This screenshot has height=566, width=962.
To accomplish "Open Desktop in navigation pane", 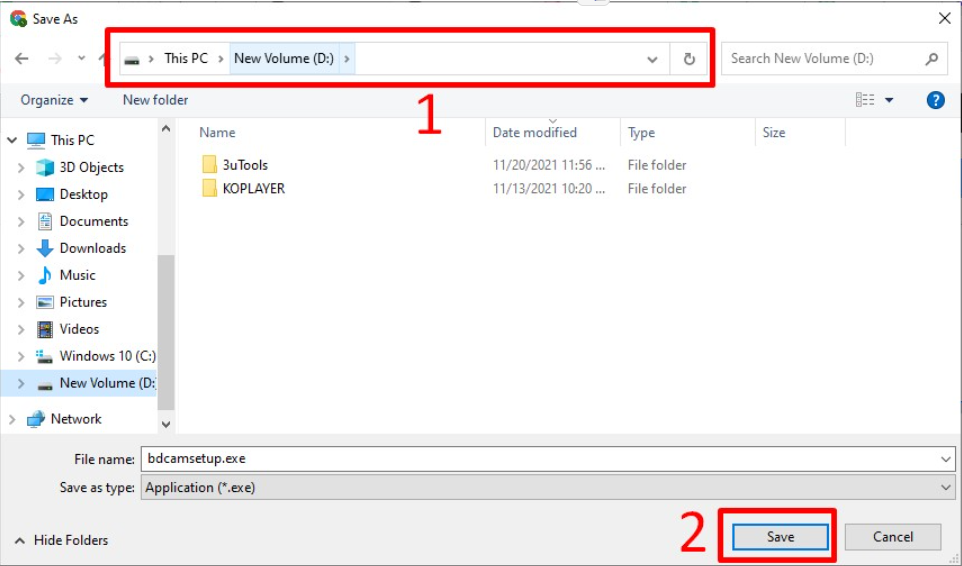I will click(83, 194).
